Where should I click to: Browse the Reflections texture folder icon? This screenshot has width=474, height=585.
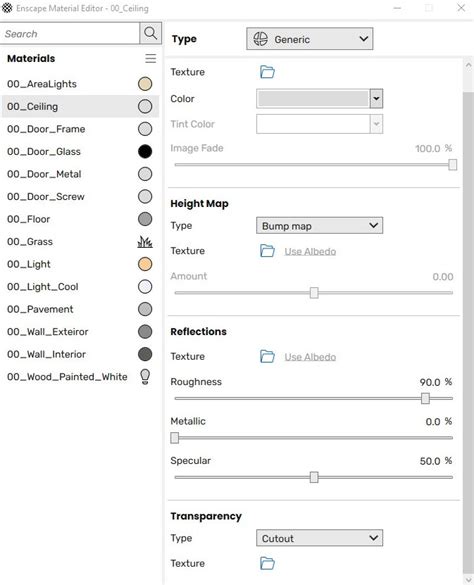point(267,356)
